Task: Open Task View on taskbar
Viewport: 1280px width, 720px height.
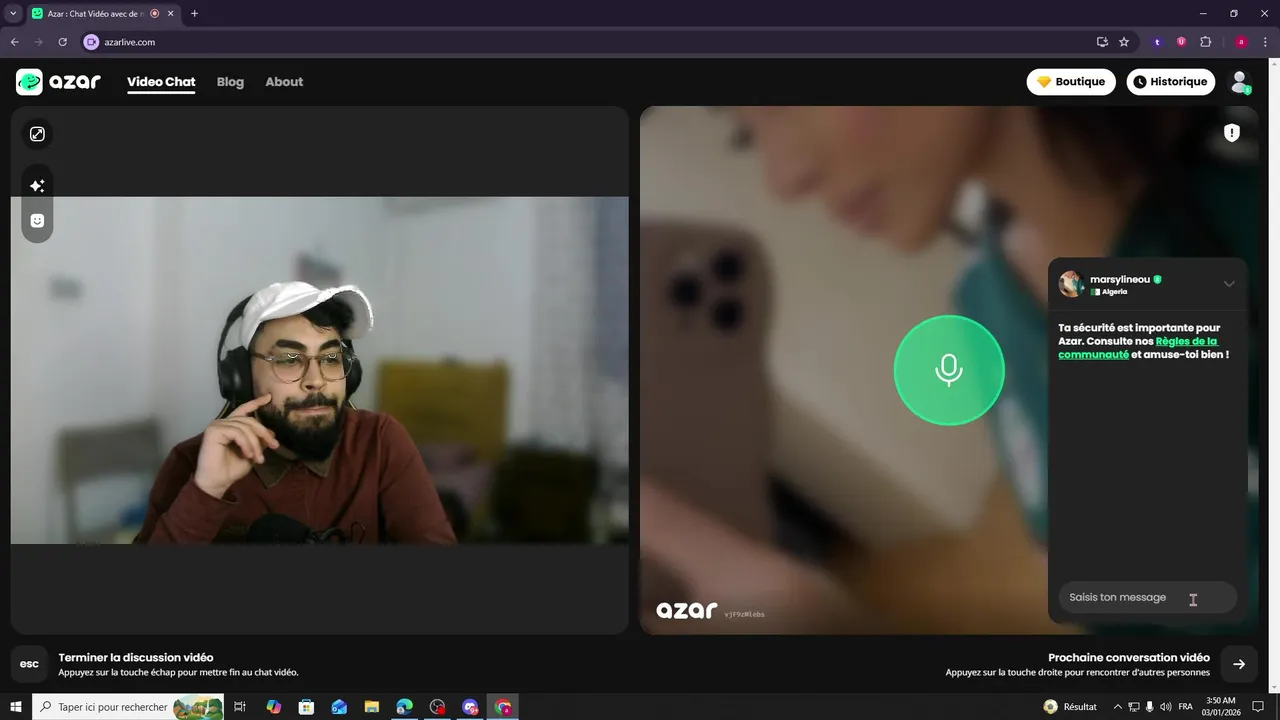Action: click(240, 707)
